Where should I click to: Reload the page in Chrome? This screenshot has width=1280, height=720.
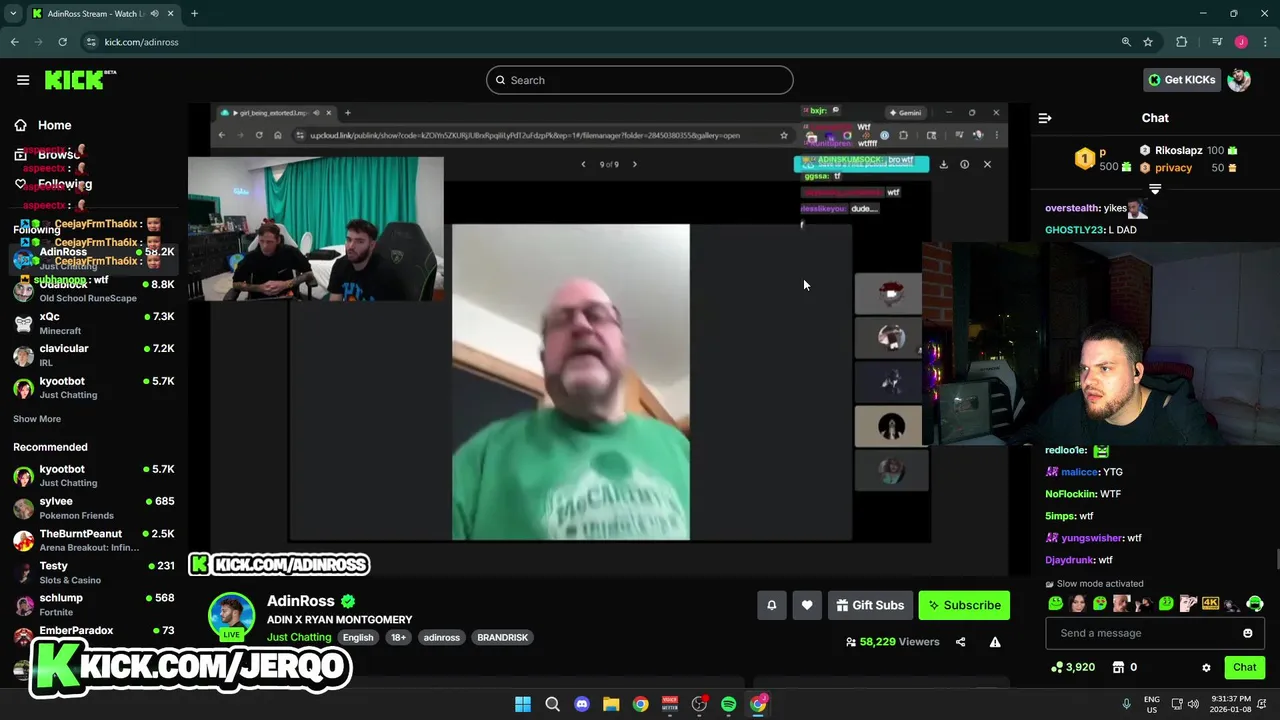pyautogui.click(x=62, y=42)
